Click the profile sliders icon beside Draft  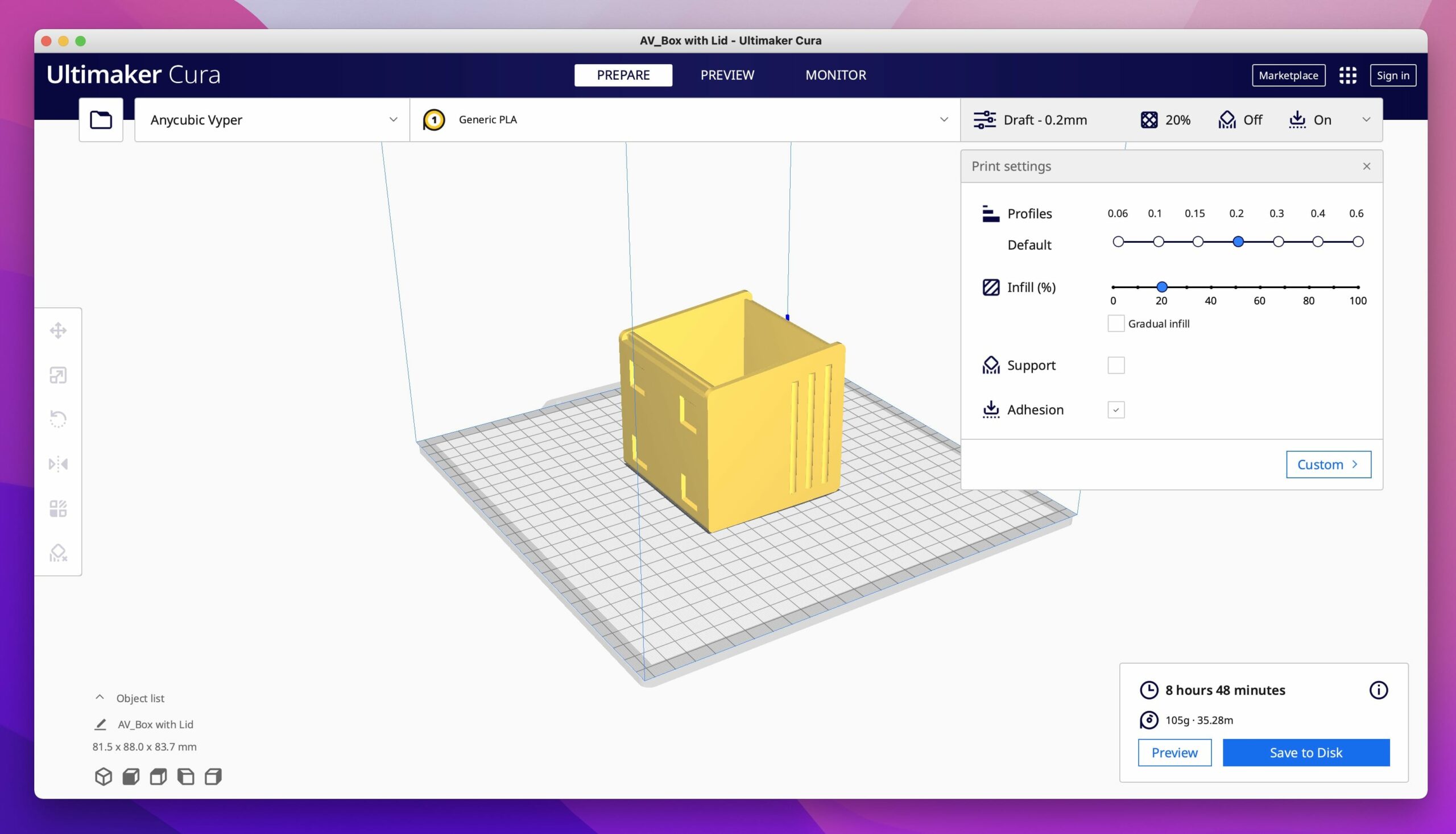tap(985, 120)
